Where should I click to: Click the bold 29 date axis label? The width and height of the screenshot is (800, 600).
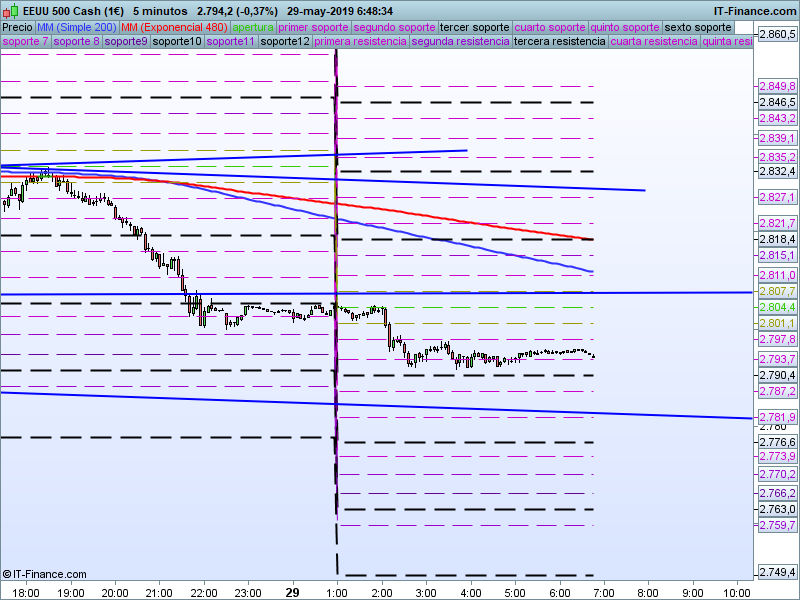292,592
